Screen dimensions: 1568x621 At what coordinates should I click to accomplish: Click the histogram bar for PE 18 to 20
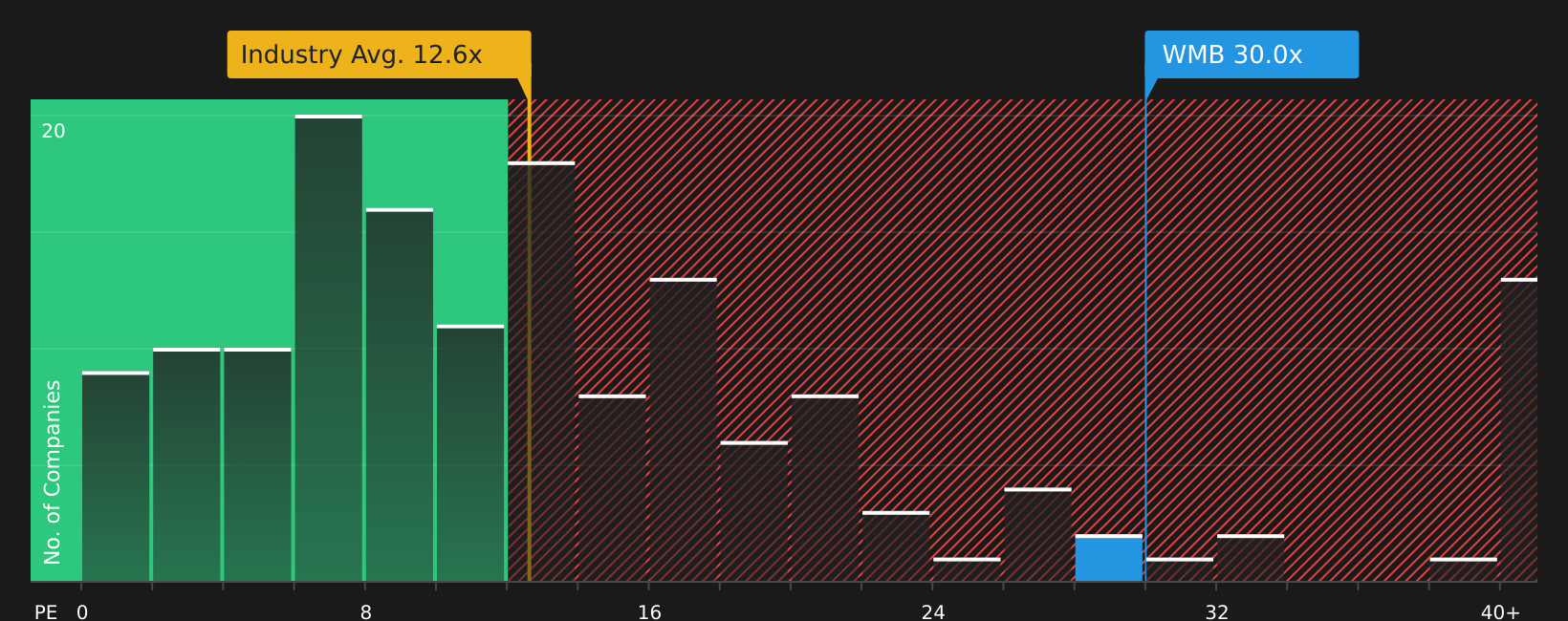coord(754,511)
